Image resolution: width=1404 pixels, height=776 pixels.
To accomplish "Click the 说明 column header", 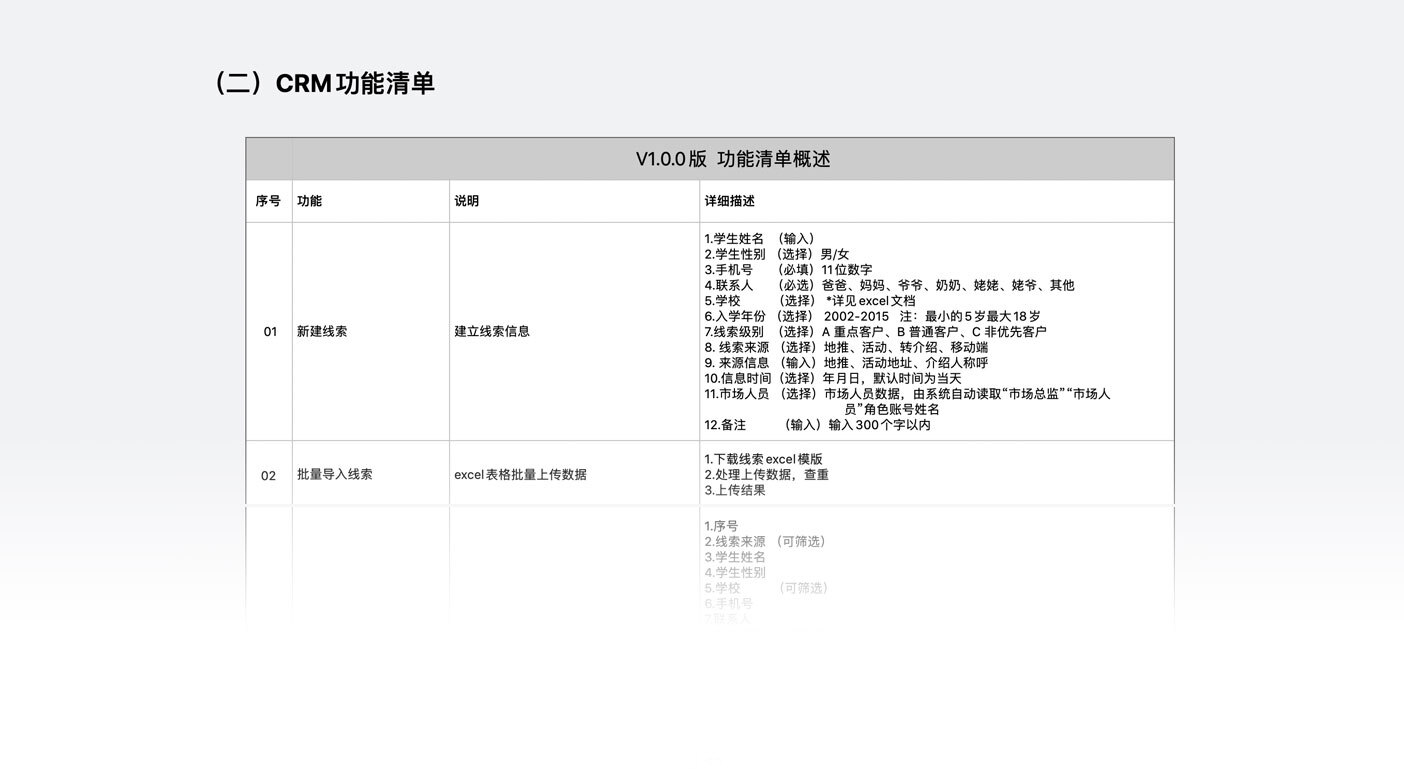I will 467,201.
